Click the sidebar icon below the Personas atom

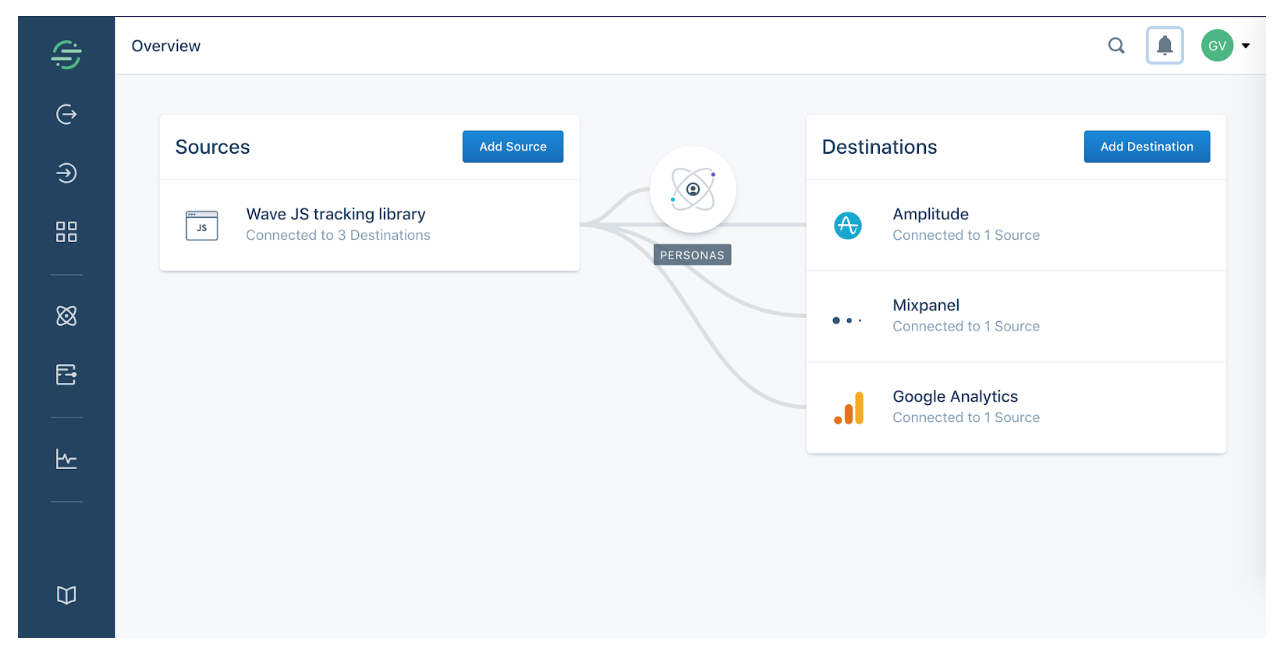[x=66, y=375]
